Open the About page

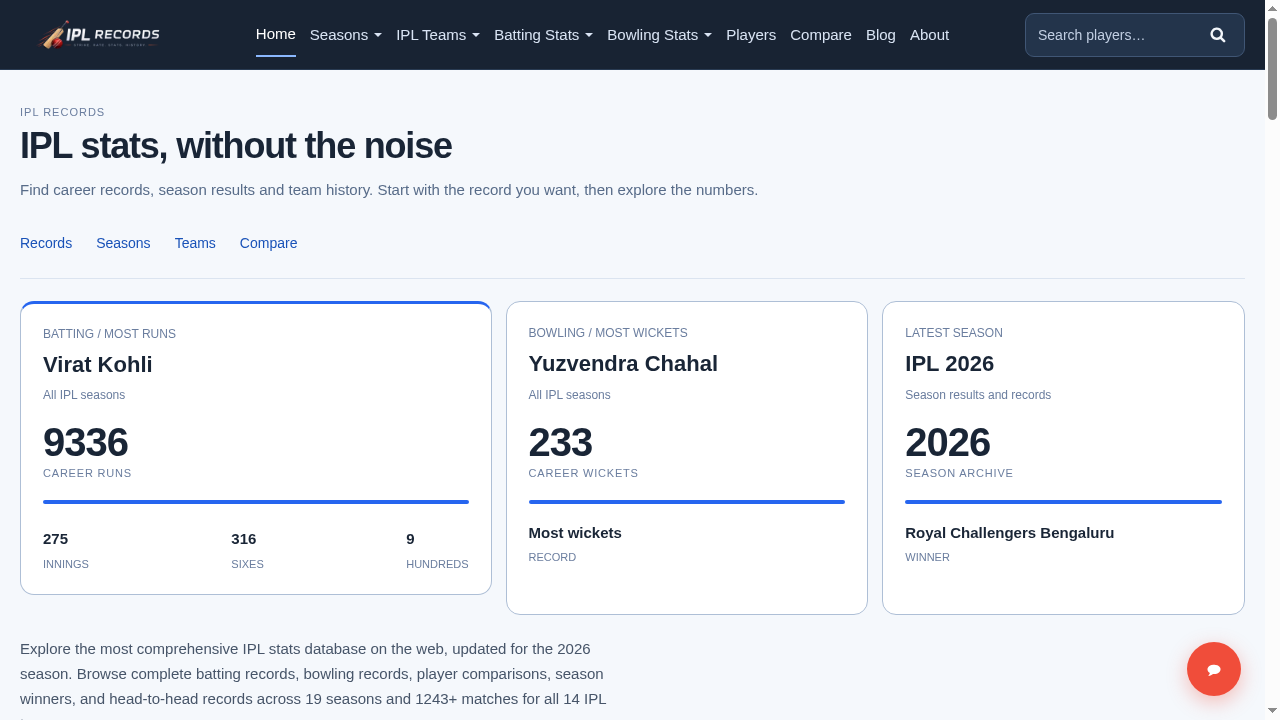pos(929,35)
